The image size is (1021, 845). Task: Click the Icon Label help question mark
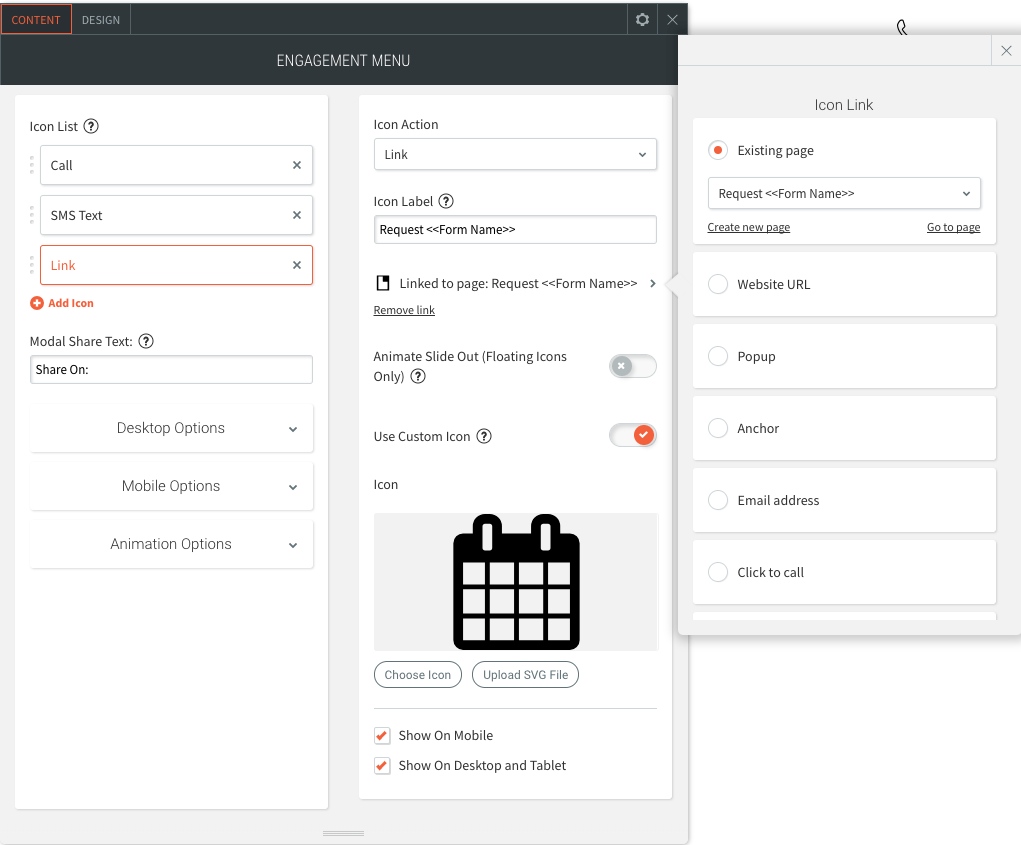pos(446,201)
